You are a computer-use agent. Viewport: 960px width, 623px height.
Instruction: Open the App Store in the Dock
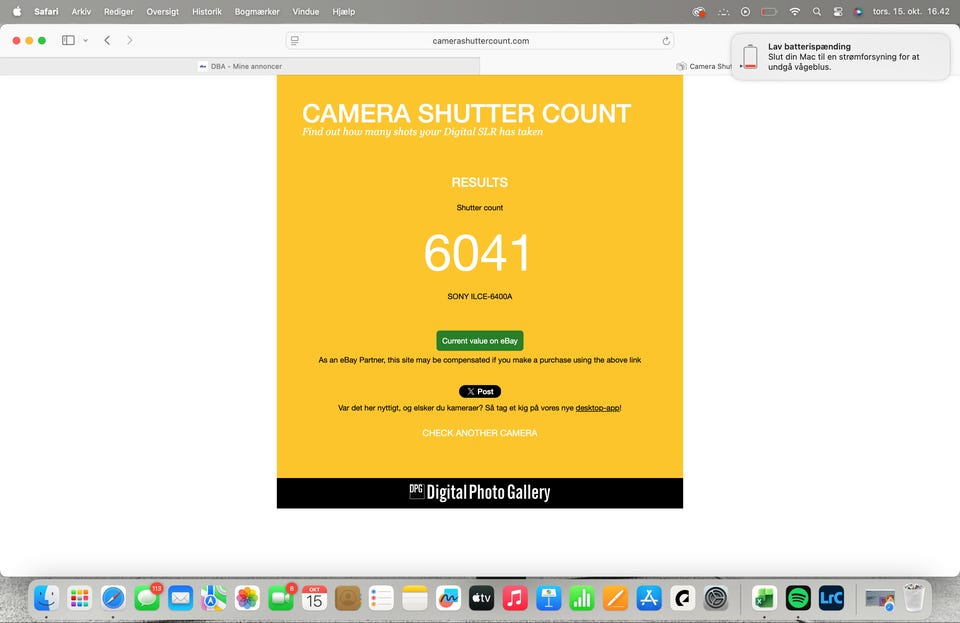coord(649,598)
